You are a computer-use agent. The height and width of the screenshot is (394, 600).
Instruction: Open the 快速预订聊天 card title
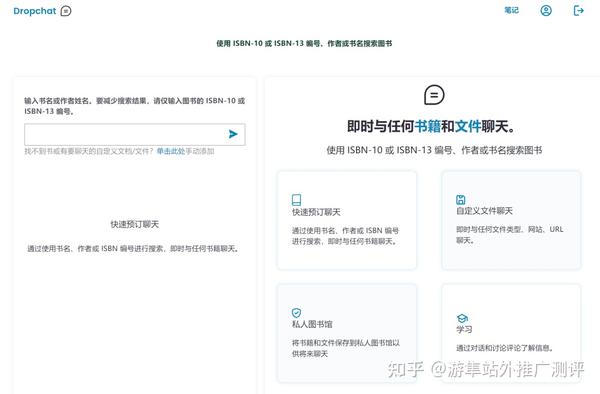click(316, 212)
